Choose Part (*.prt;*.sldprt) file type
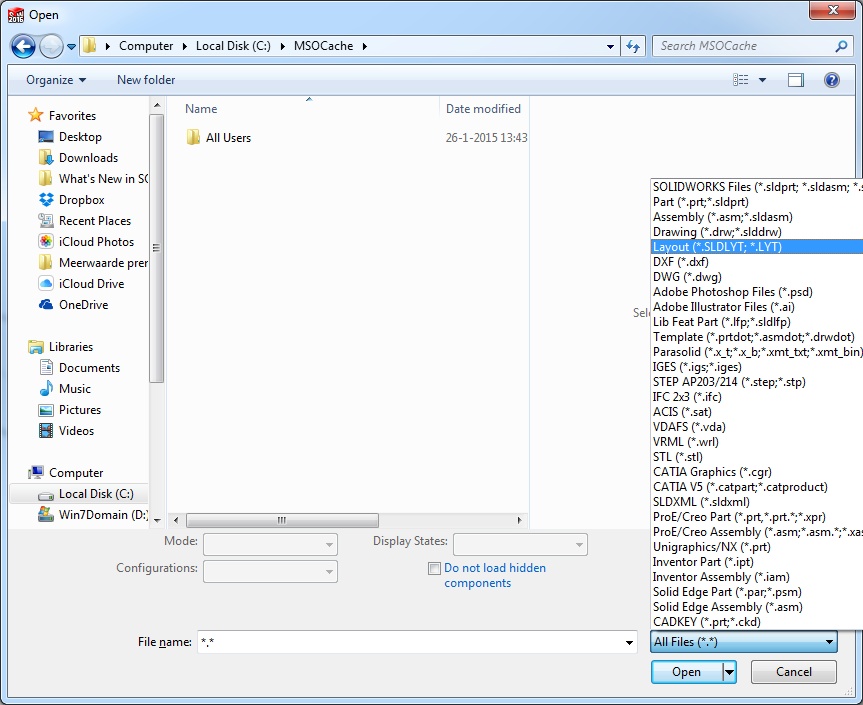Image resolution: width=863 pixels, height=705 pixels. [x=757, y=202]
